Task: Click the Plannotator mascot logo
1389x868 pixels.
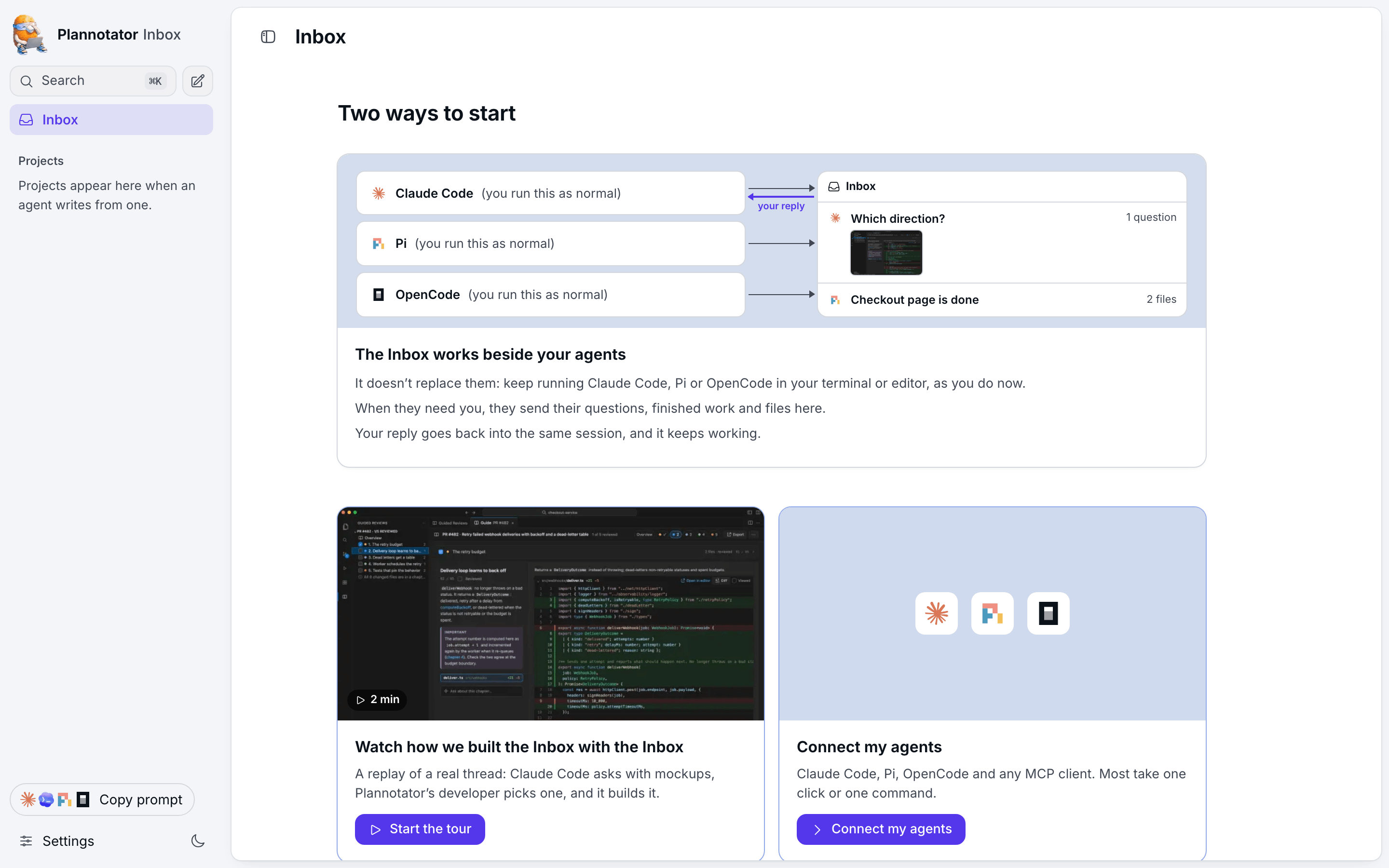Action: [x=29, y=35]
